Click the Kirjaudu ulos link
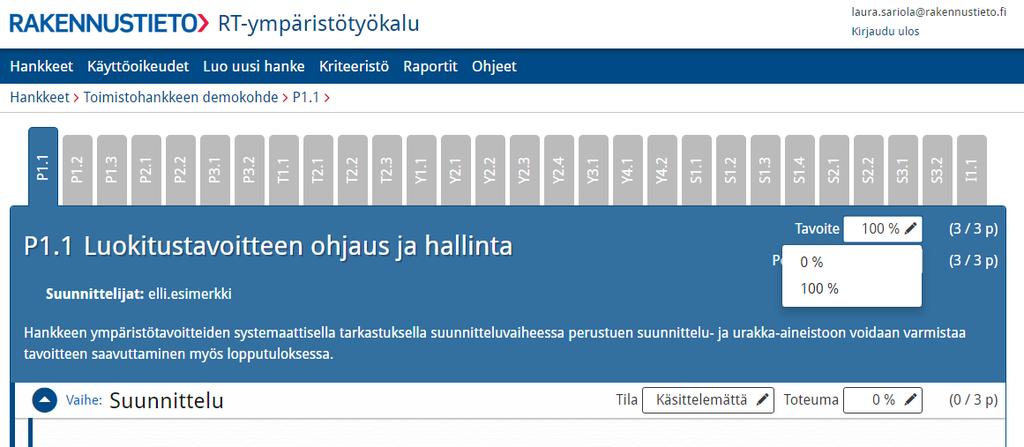The width and height of the screenshot is (1024, 447). [x=886, y=31]
